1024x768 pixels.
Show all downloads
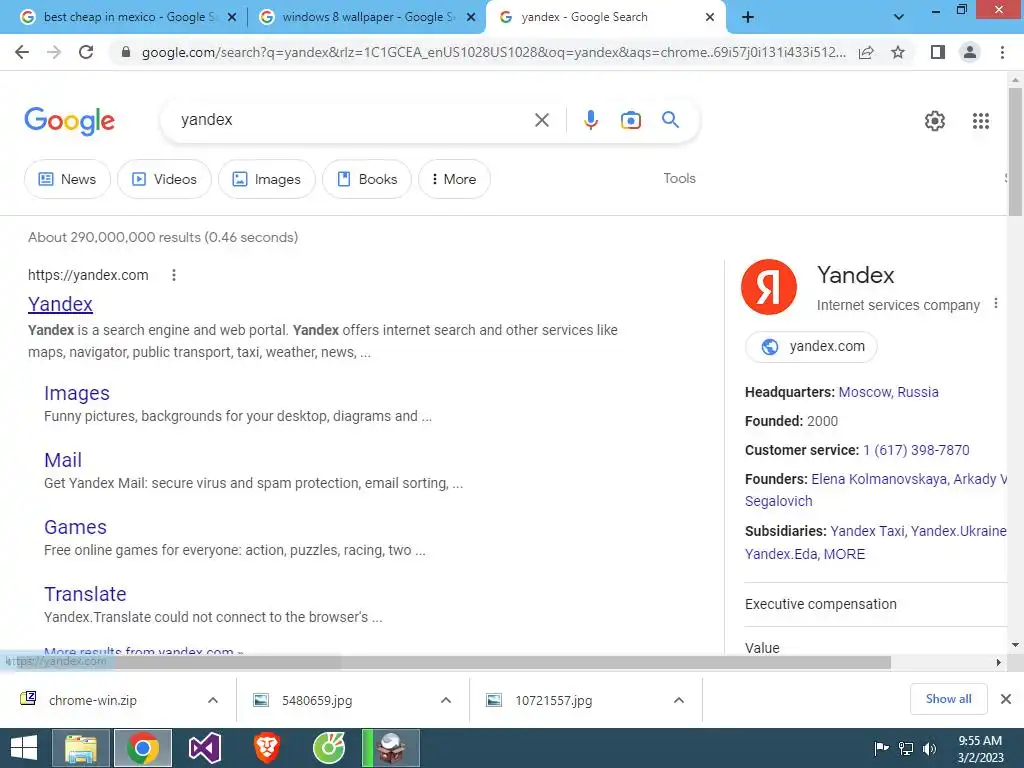[948, 699]
